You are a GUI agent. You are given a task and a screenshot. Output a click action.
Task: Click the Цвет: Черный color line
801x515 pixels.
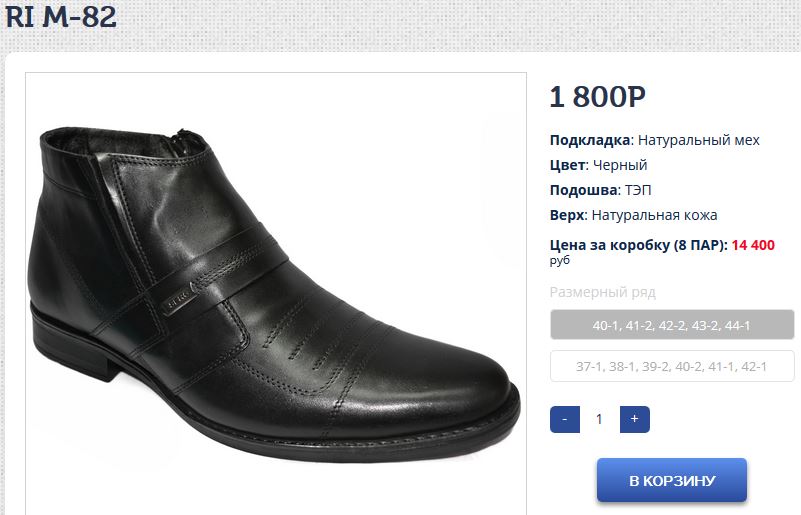[x=599, y=165]
